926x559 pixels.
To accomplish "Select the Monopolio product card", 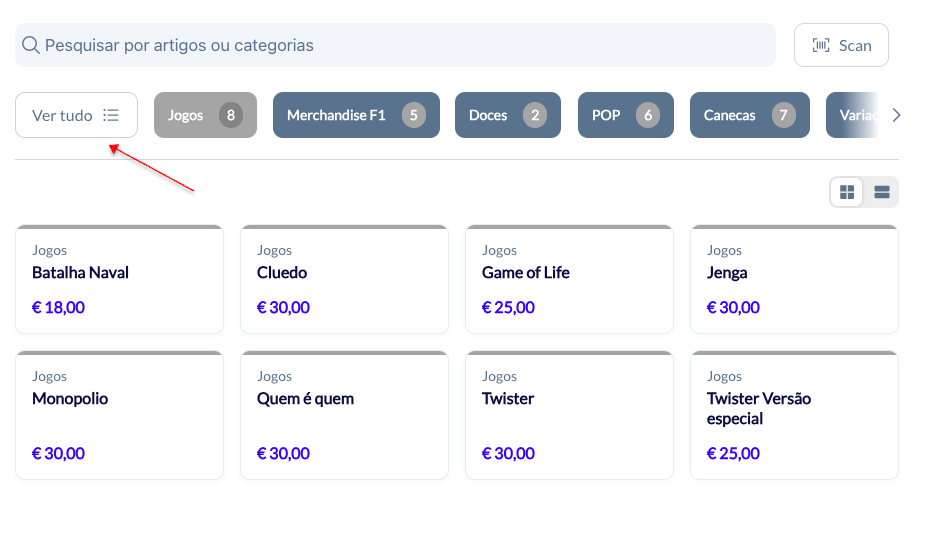I will 119,416.
